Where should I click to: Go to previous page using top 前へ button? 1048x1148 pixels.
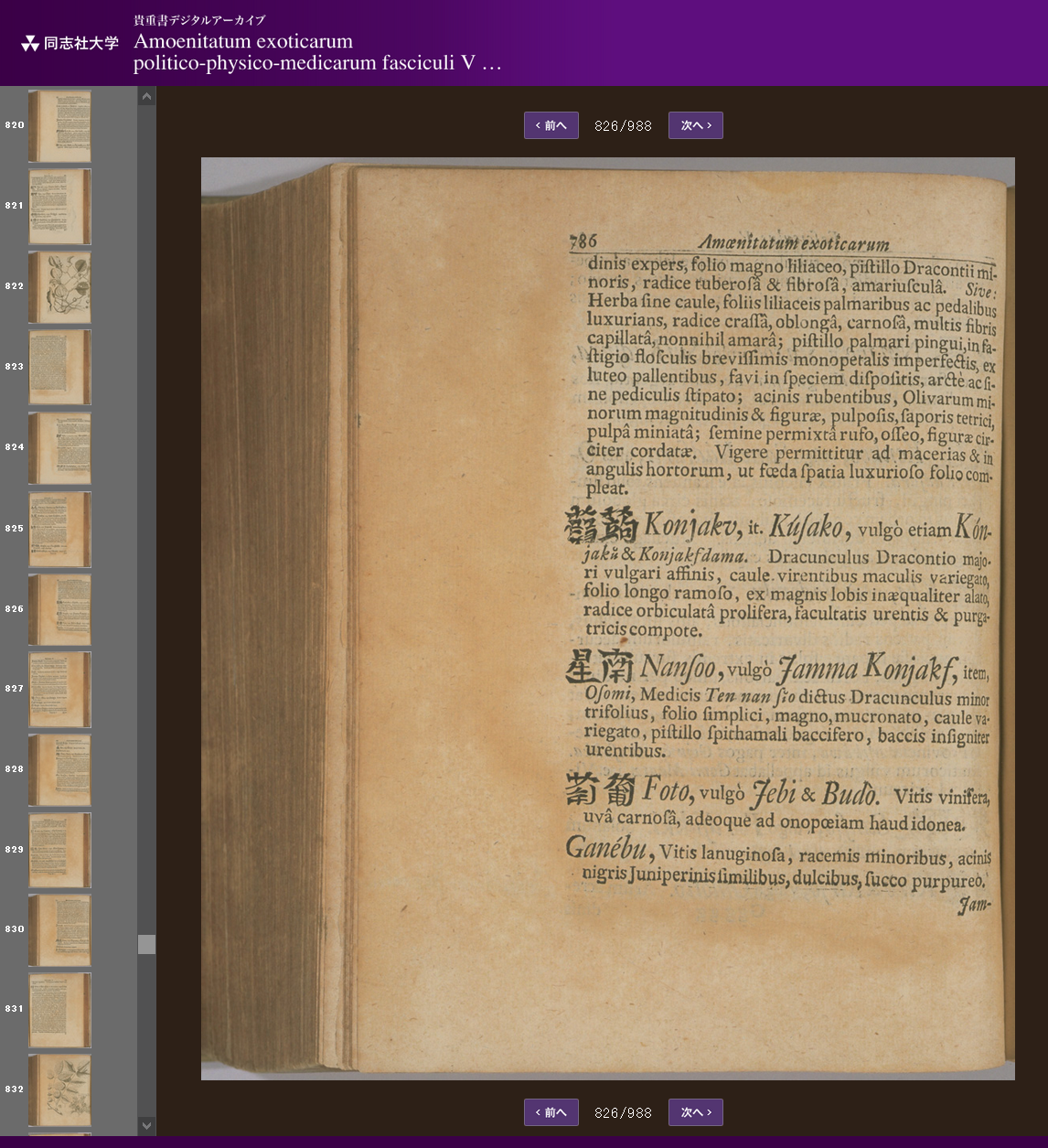pyautogui.click(x=551, y=125)
